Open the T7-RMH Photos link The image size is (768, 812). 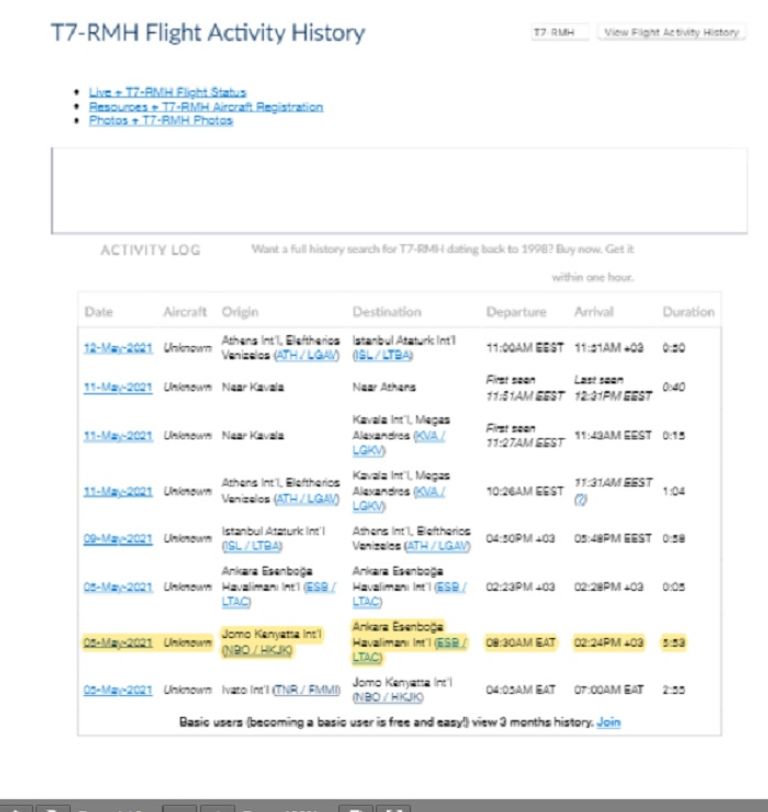pyautogui.click(x=160, y=120)
